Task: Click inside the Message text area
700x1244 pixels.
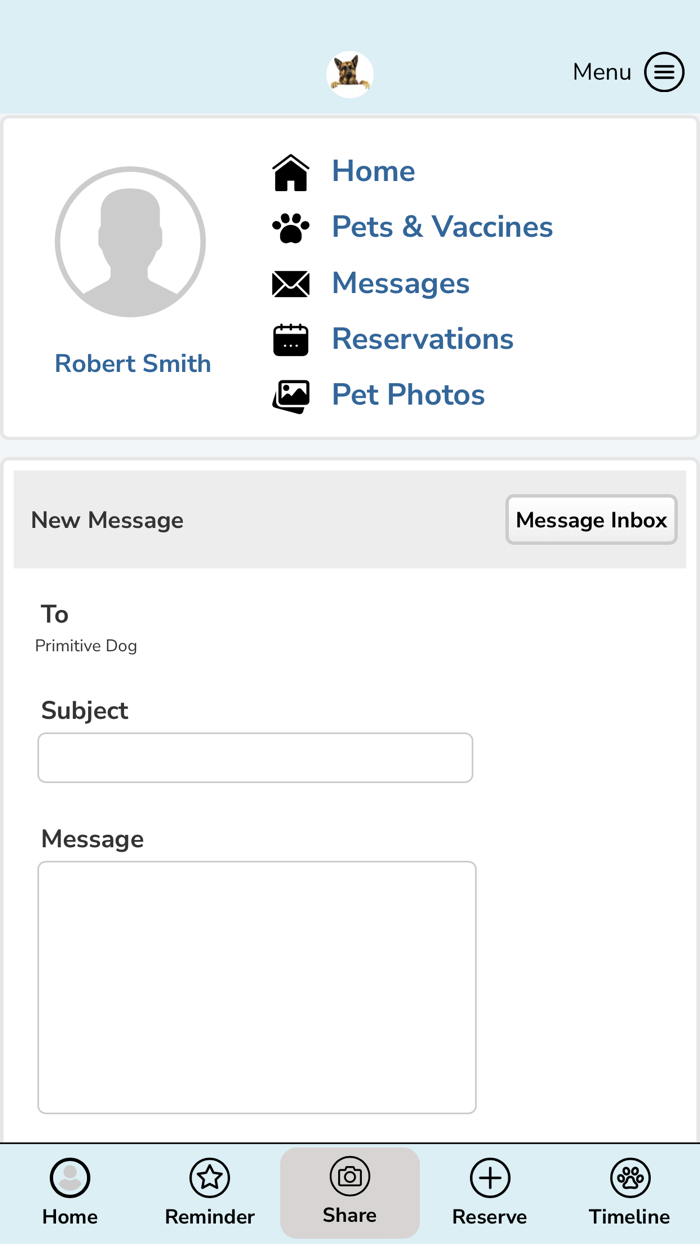Action: coord(256,985)
